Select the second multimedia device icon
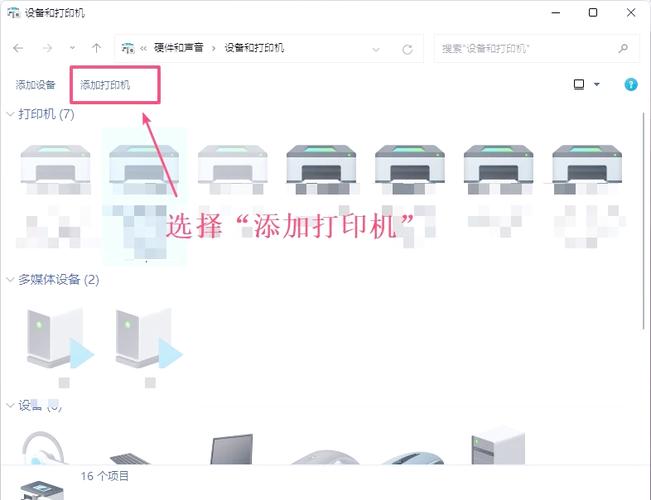651x500 pixels. 149,338
